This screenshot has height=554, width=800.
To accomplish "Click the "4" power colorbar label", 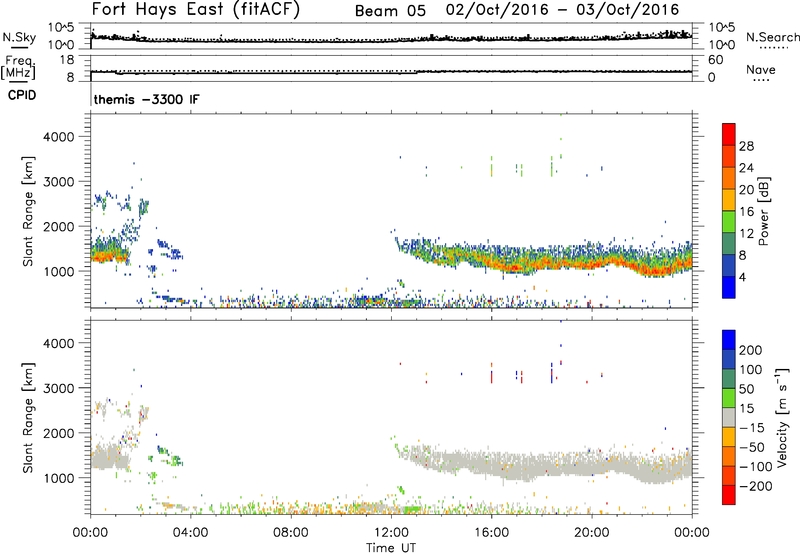I will pyautogui.click(x=743, y=278).
